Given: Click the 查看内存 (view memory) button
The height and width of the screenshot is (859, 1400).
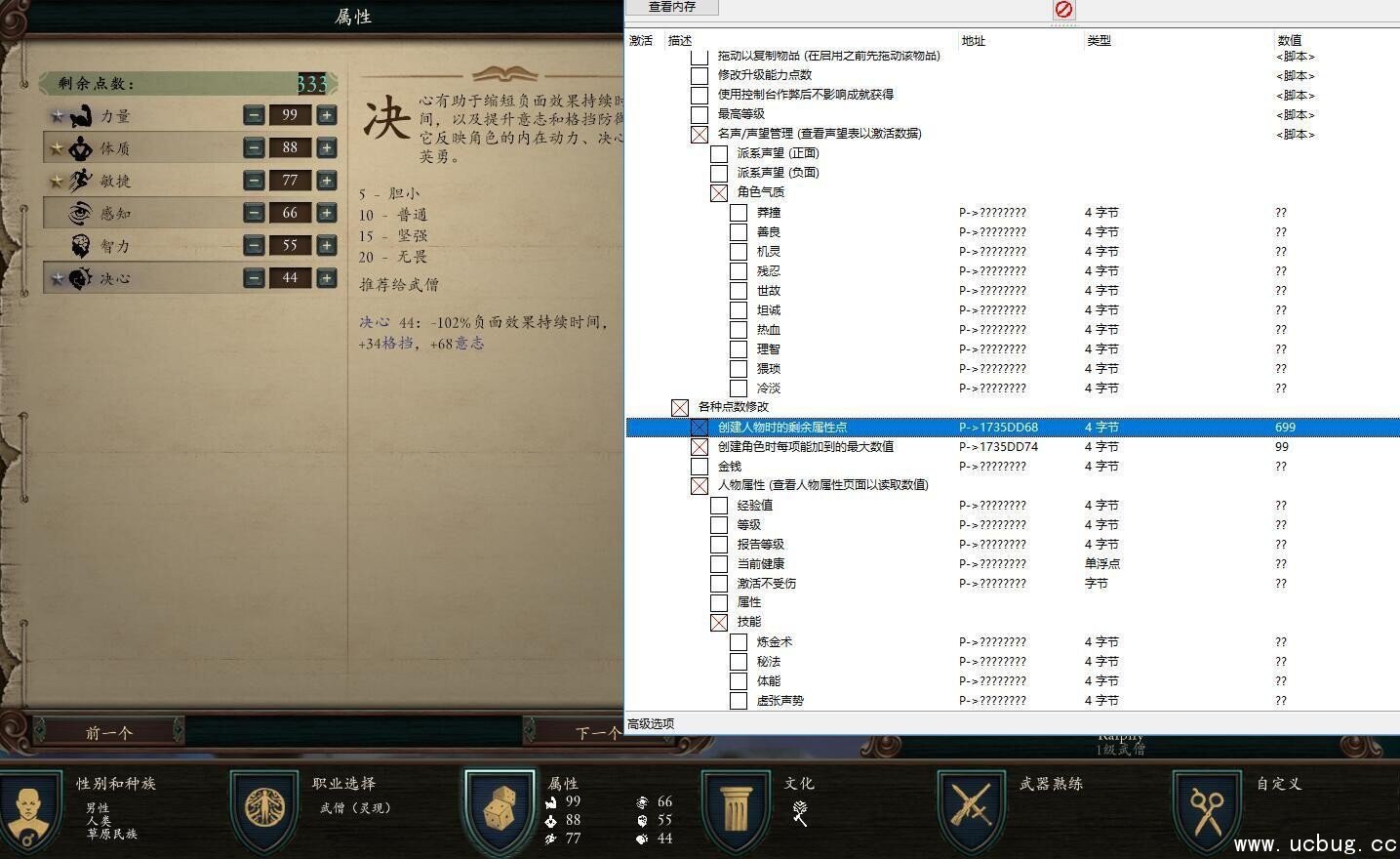Looking at the screenshot, I should tap(672, 8).
